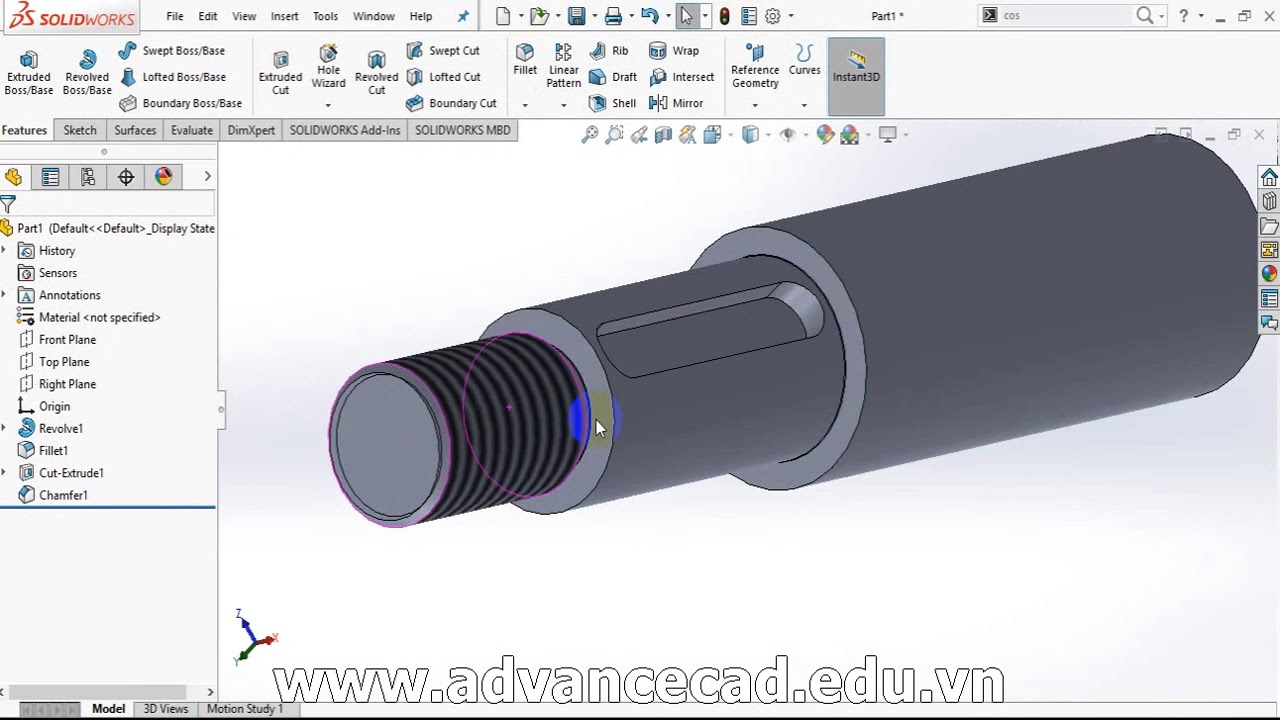This screenshot has height=720, width=1280.
Task: Click the Revolved Boss/Base tool
Action: click(87, 73)
